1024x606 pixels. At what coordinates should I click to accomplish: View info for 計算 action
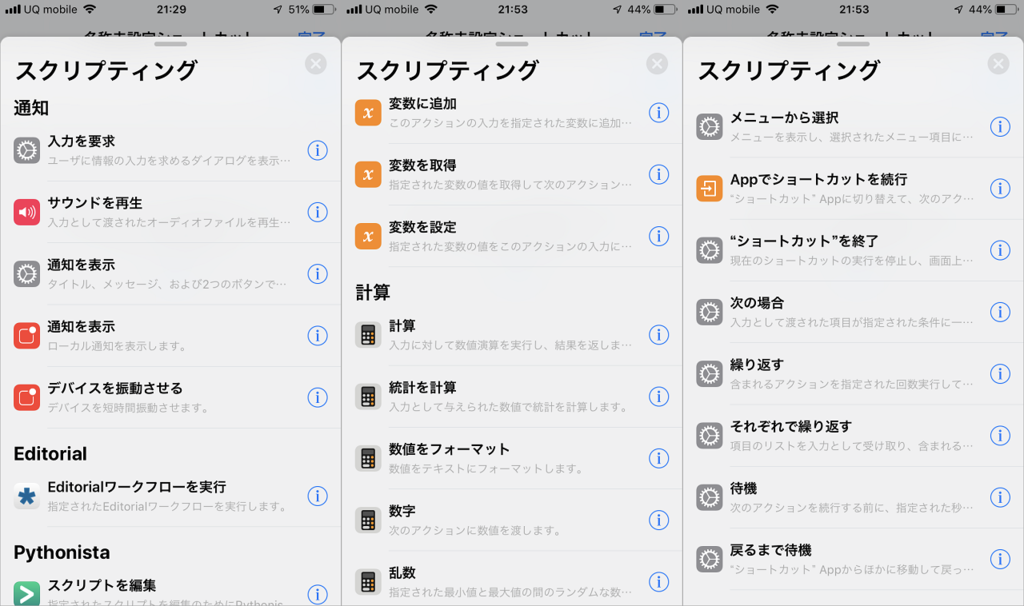[x=659, y=335]
